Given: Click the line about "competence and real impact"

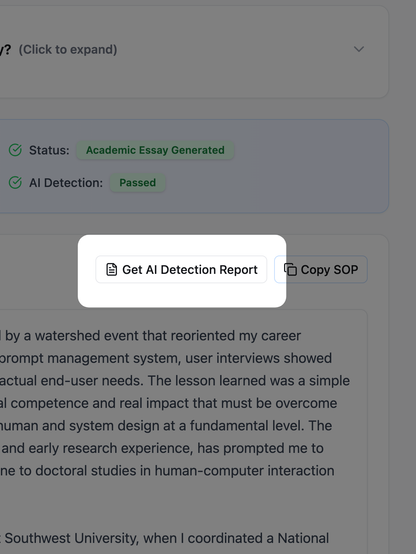Looking at the screenshot, I should pyautogui.click(x=169, y=403).
